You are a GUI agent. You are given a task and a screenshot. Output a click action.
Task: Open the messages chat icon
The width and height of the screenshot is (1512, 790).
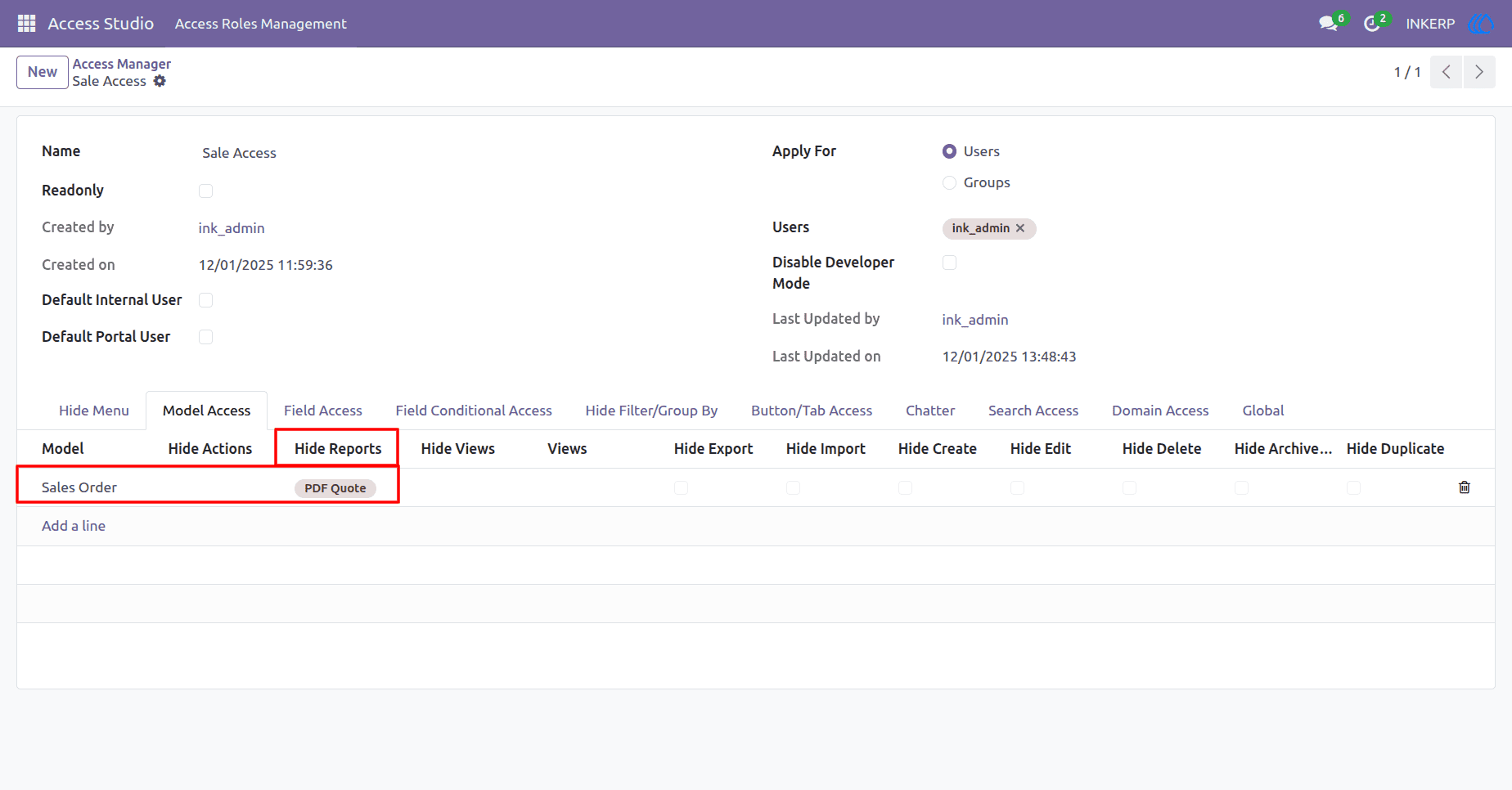[1328, 24]
